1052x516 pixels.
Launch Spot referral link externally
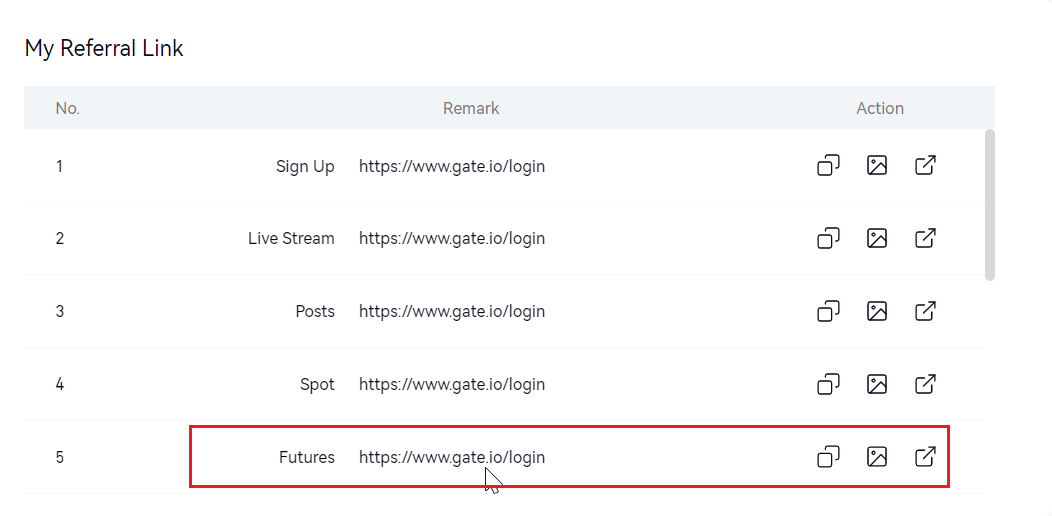click(926, 384)
